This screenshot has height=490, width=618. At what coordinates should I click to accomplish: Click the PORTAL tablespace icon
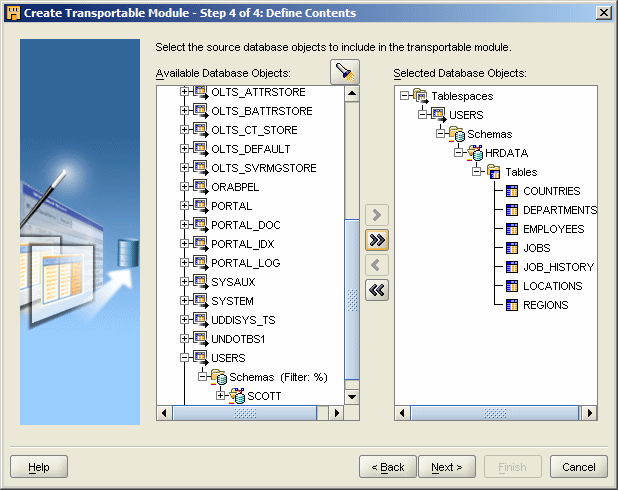coord(201,206)
